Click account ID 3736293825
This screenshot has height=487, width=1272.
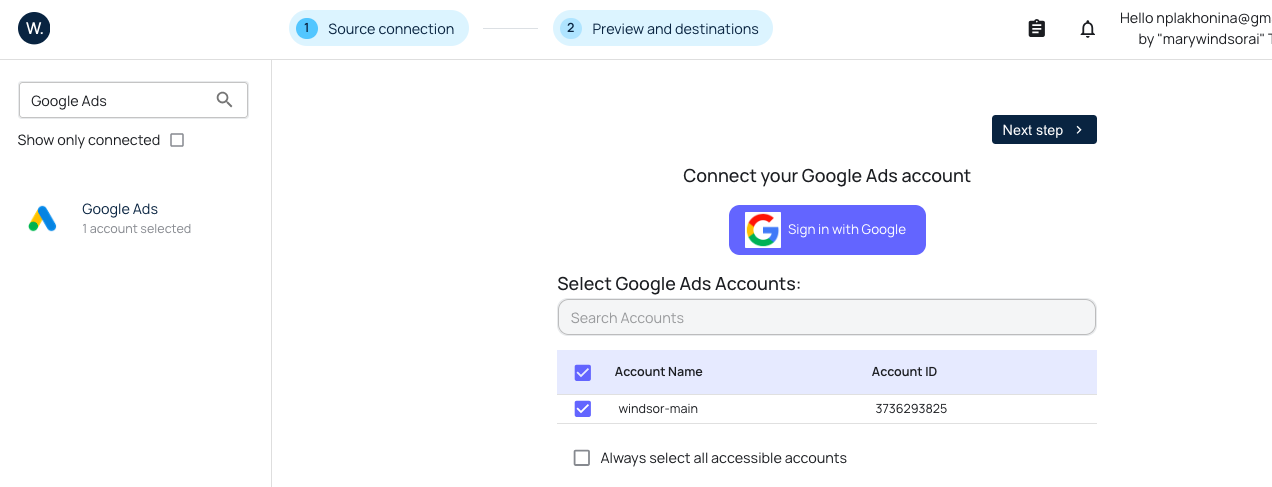coord(911,409)
